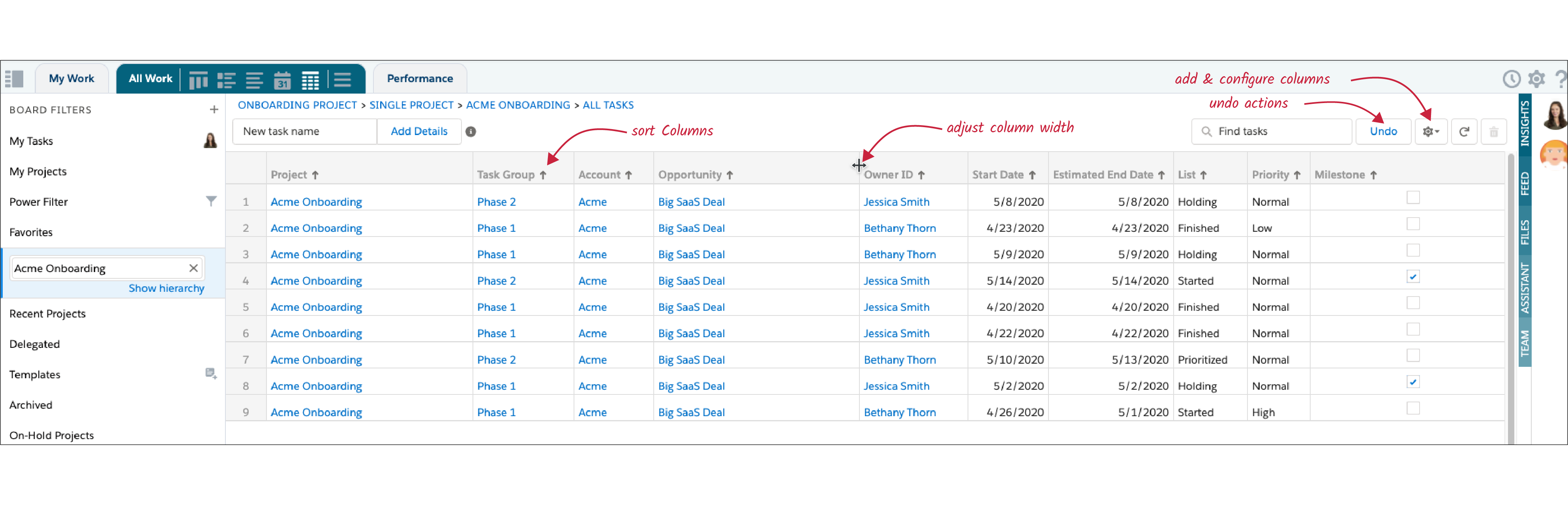Add a new board filter with the plus icon
This screenshot has width=1568, height=505.
click(x=214, y=109)
